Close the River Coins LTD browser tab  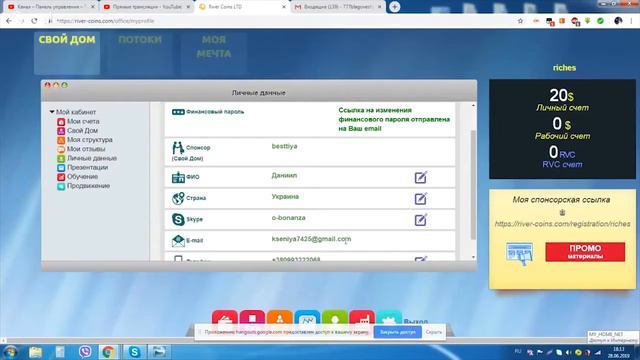click(284, 7)
